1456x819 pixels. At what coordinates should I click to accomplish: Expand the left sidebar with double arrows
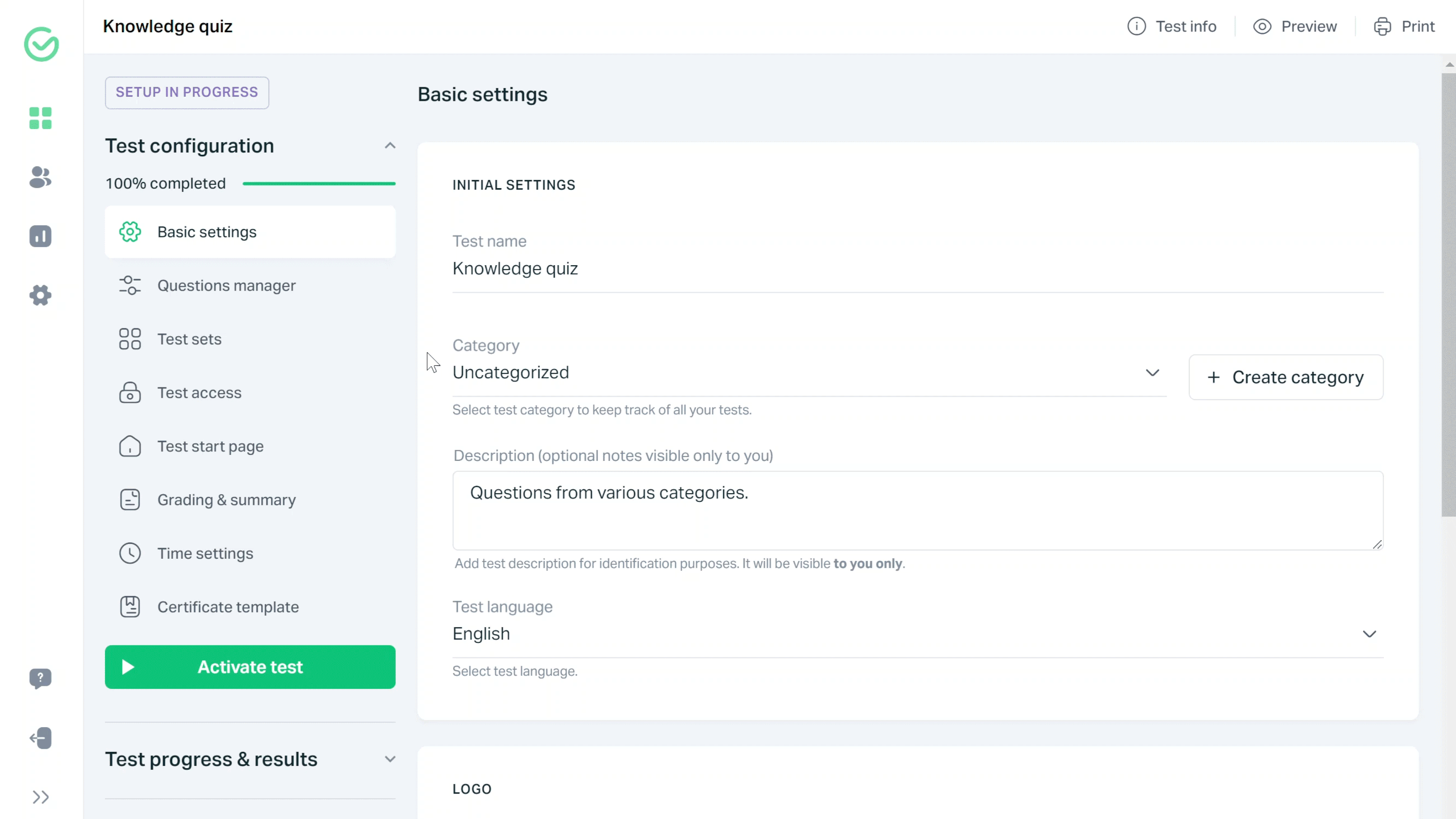pyautogui.click(x=40, y=797)
